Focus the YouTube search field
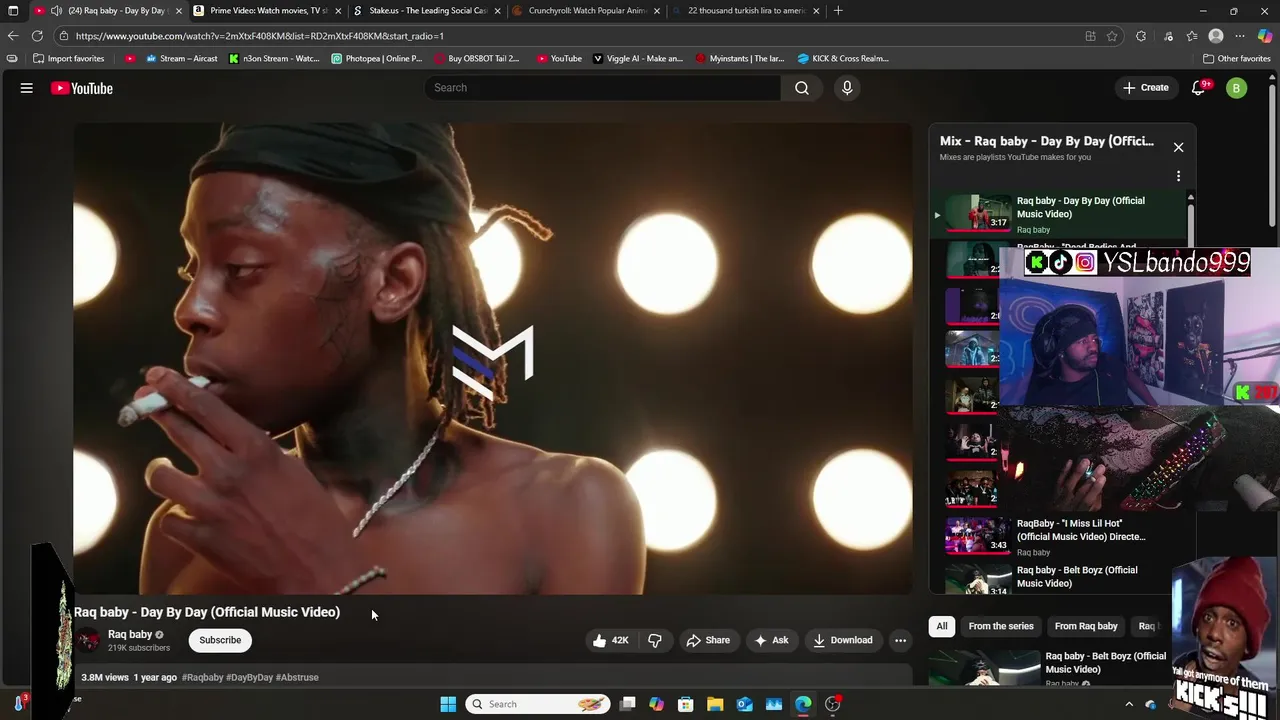Screen dimensions: 1280x720 [603, 88]
